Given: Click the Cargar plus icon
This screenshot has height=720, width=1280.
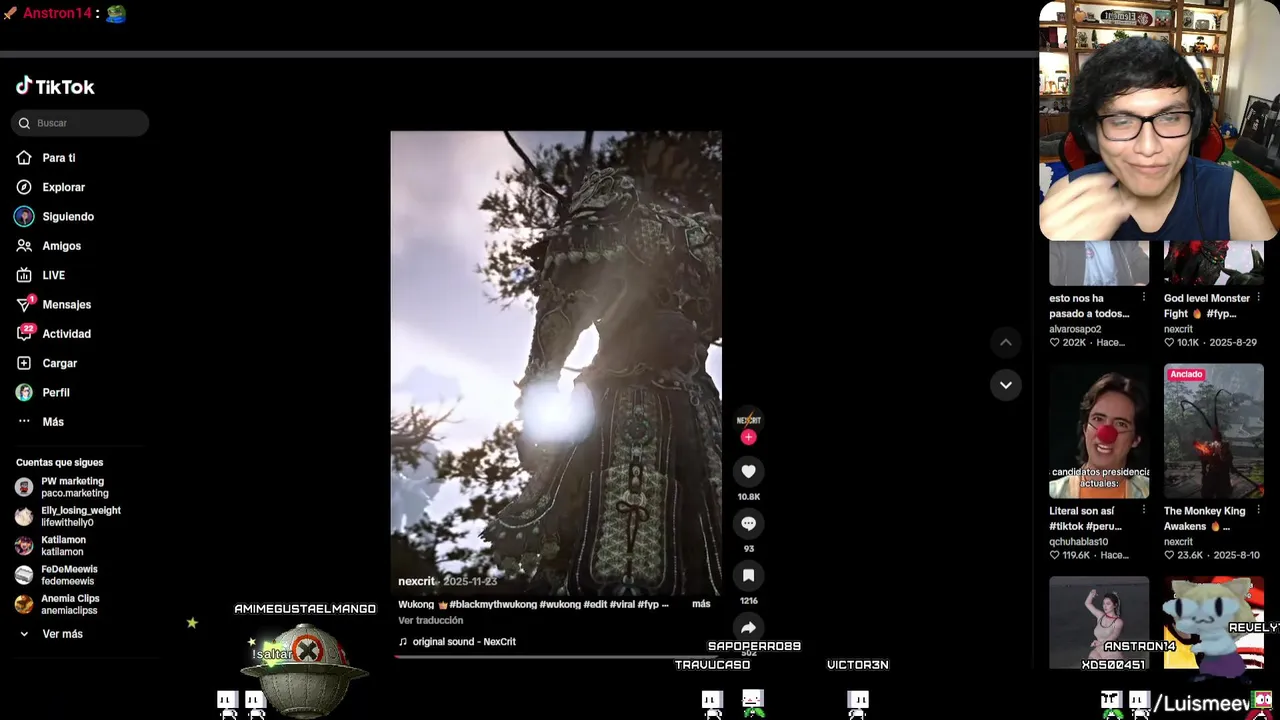Looking at the screenshot, I should (24, 363).
